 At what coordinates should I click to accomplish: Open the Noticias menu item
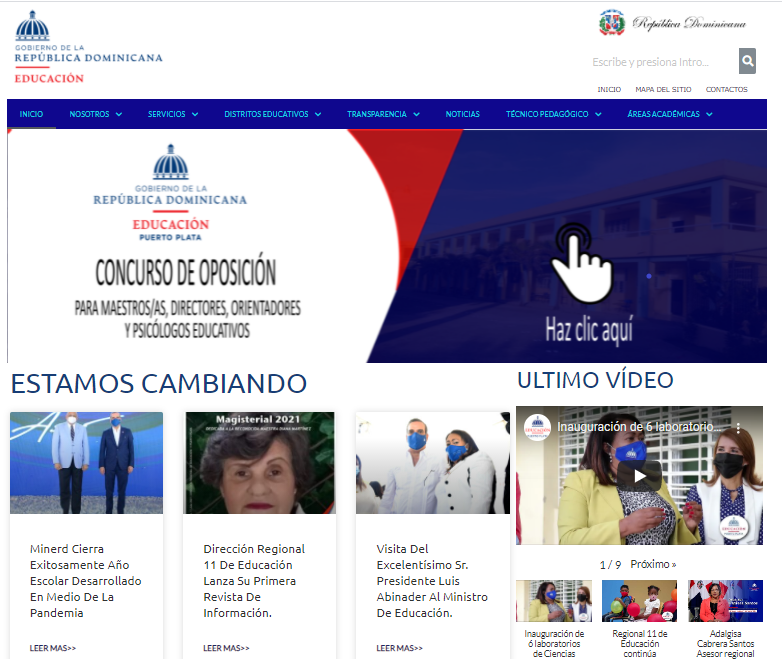pos(462,114)
